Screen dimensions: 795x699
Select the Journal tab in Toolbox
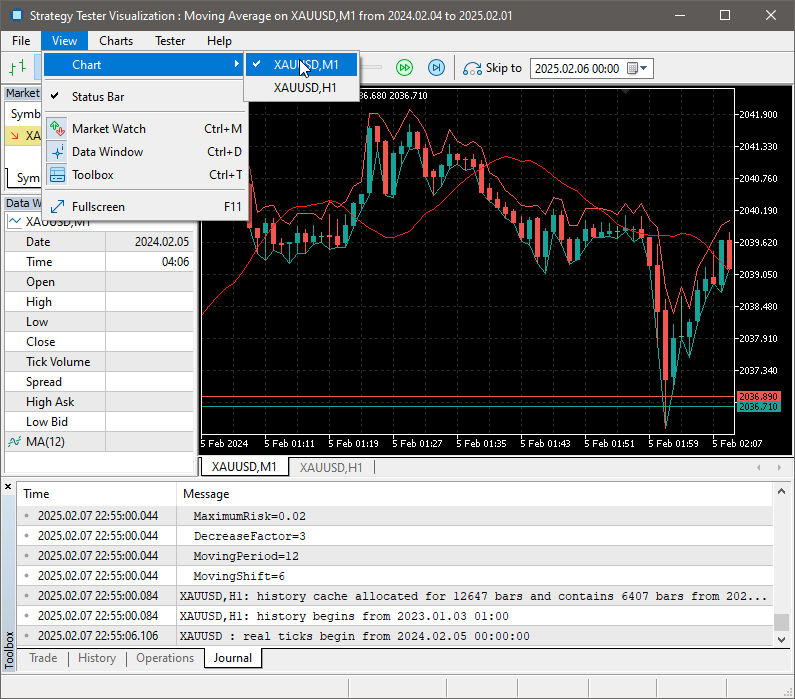[x=233, y=658]
